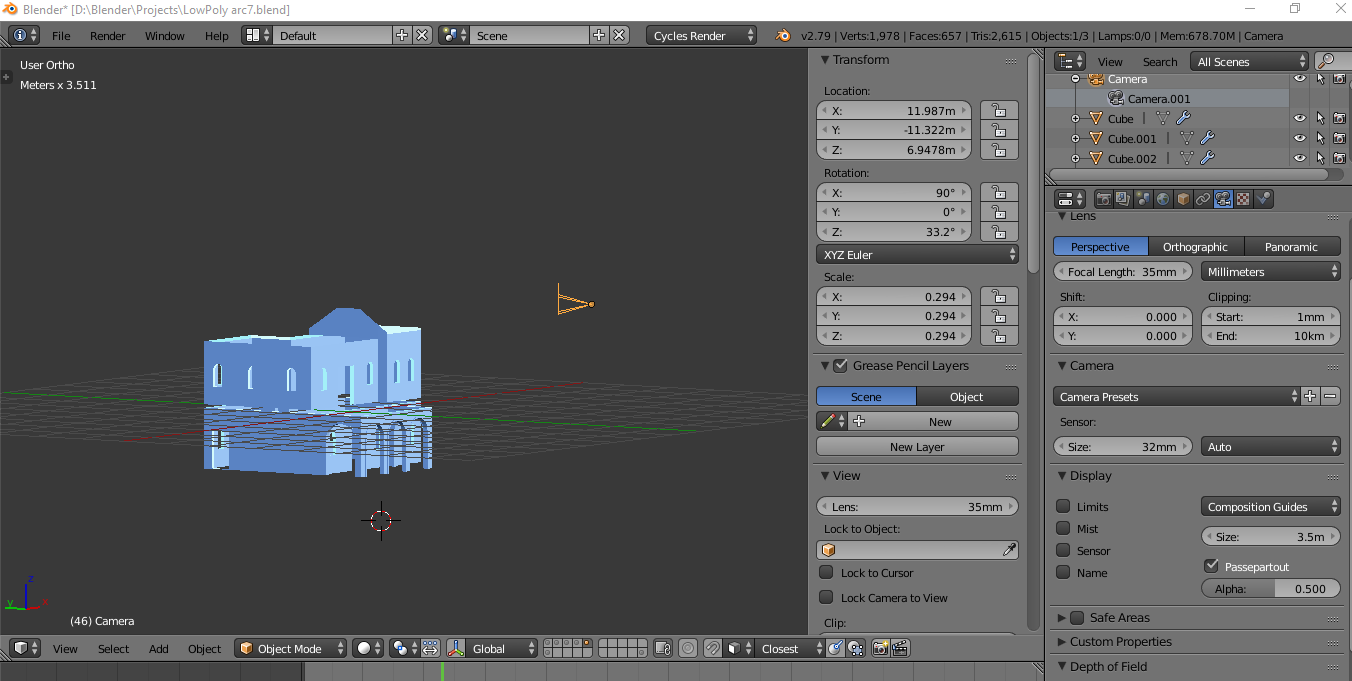Open the Millimeters lens unit dropdown

[x=1270, y=272]
